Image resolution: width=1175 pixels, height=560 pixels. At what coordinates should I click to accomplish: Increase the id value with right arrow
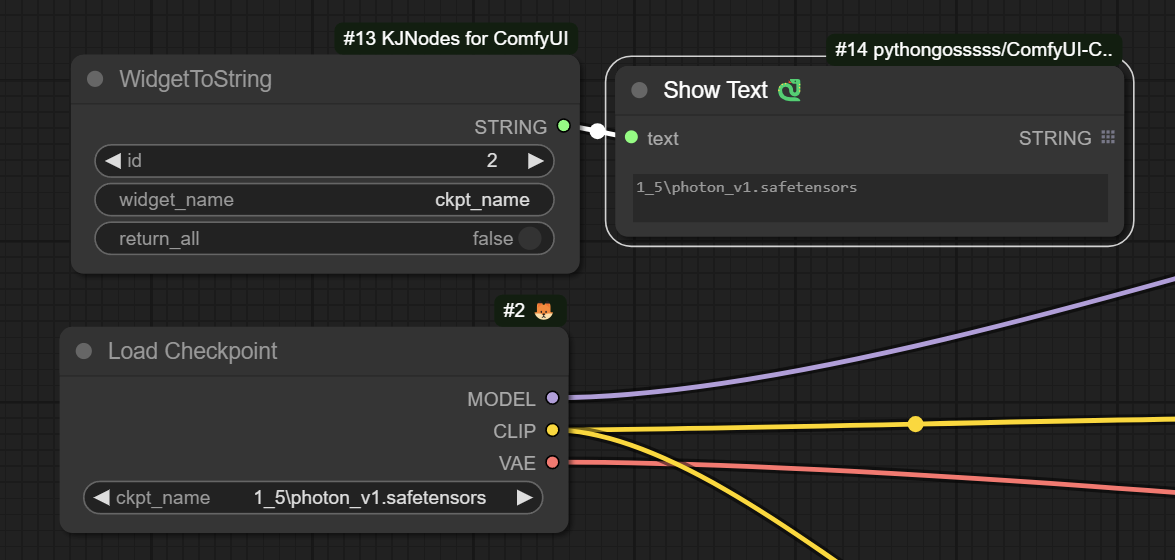(536, 161)
